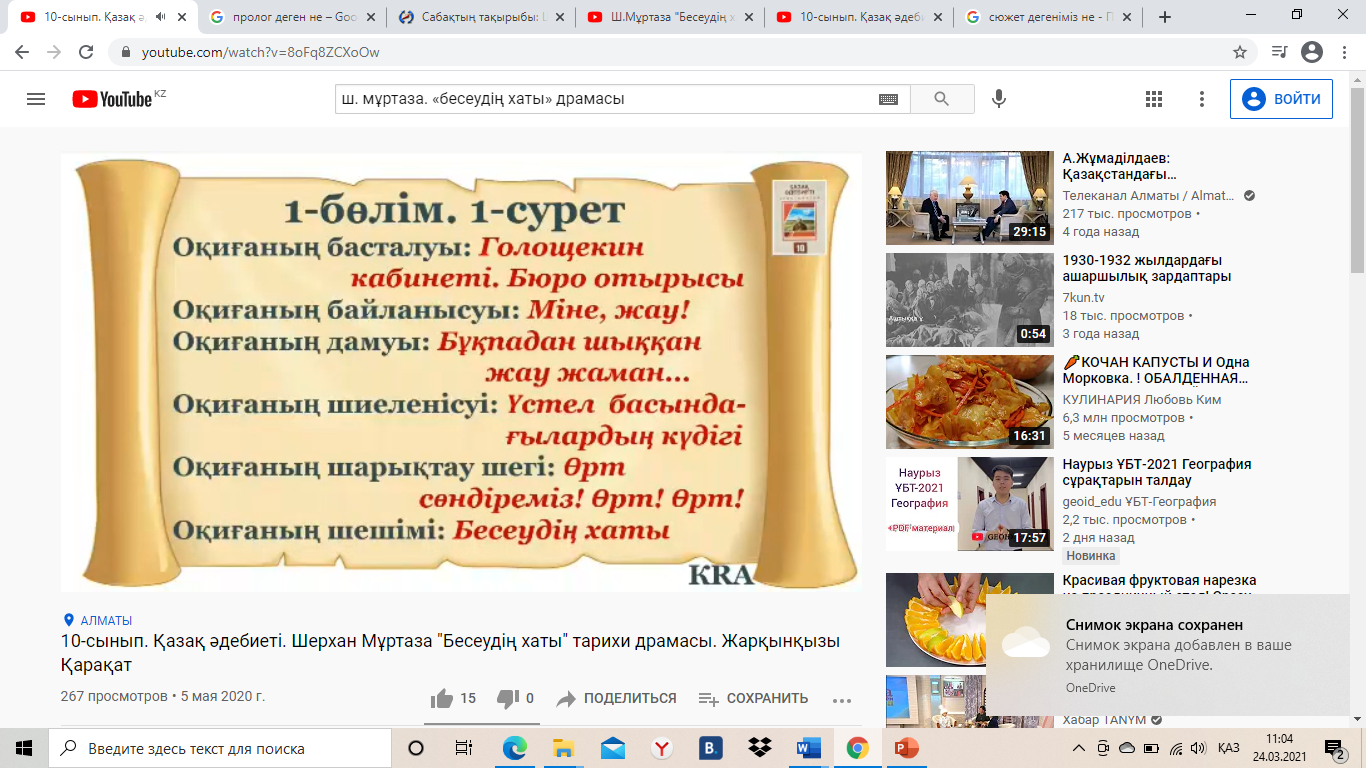
Task: Open more actions below the video
Action: (x=842, y=700)
